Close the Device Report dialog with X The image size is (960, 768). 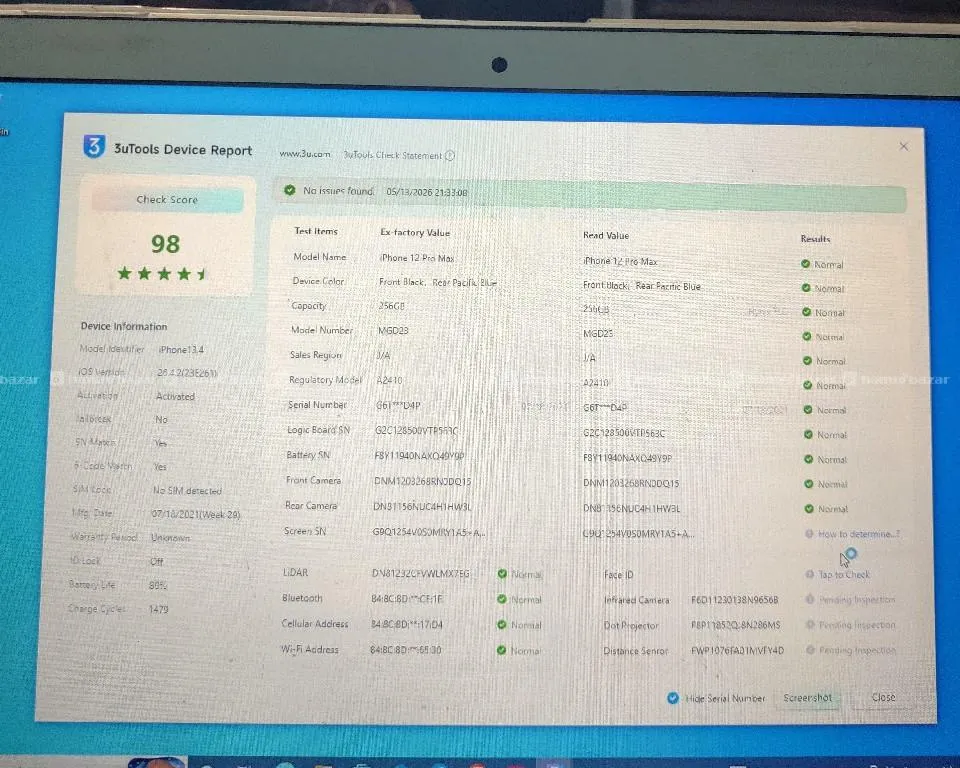tap(904, 146)
